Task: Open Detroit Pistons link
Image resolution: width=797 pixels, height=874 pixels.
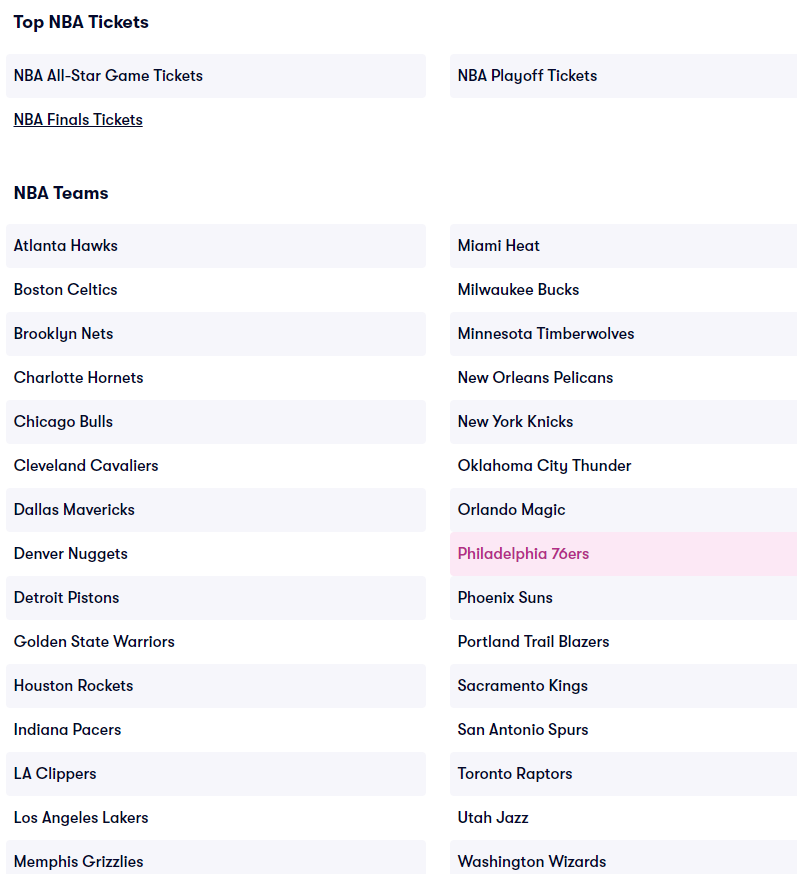Action: pyautogui.click(x=216, y=598)
